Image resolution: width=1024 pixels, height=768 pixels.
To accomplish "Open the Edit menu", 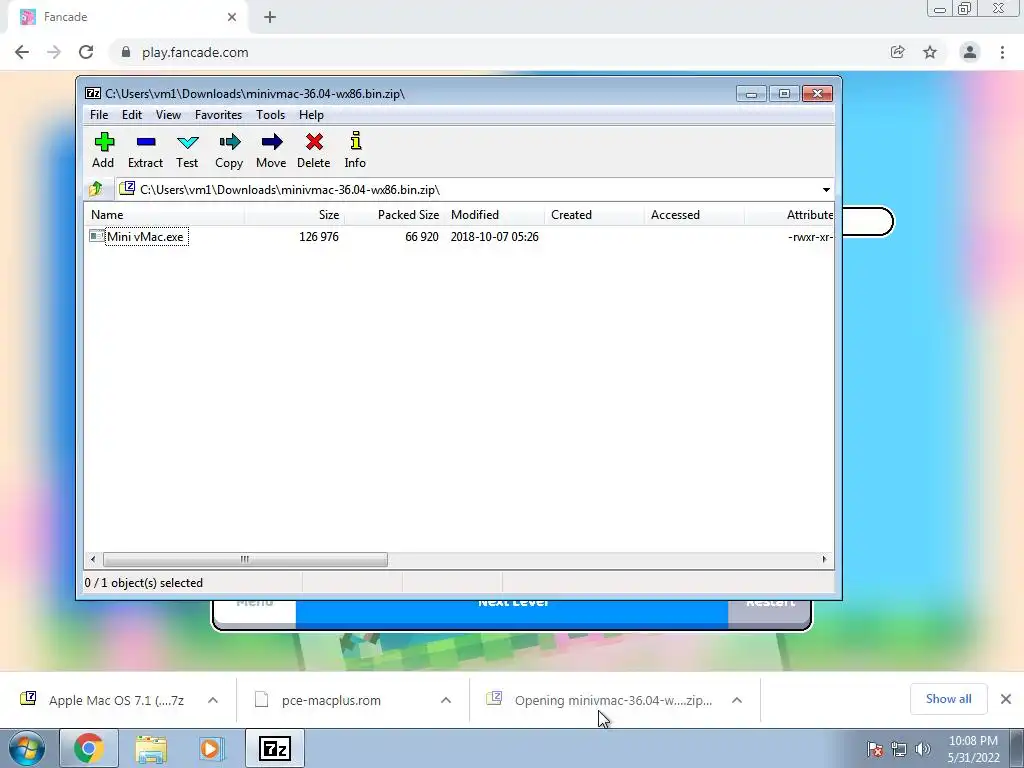I will (132, 115).
